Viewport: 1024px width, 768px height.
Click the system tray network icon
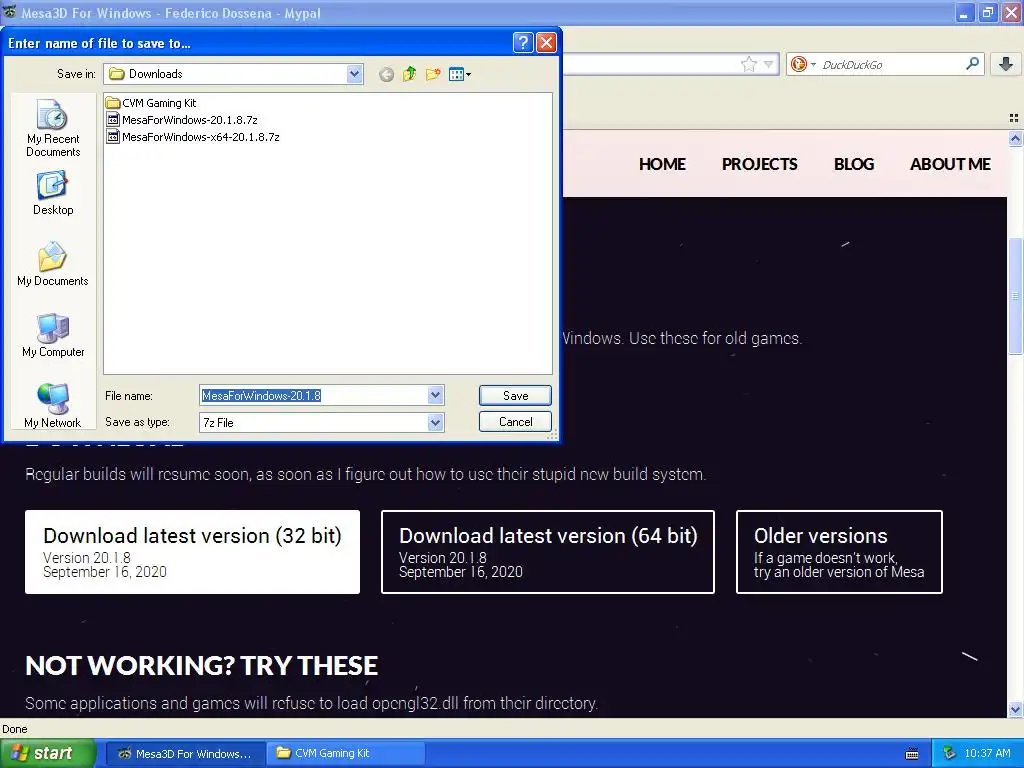click(950, 753)
